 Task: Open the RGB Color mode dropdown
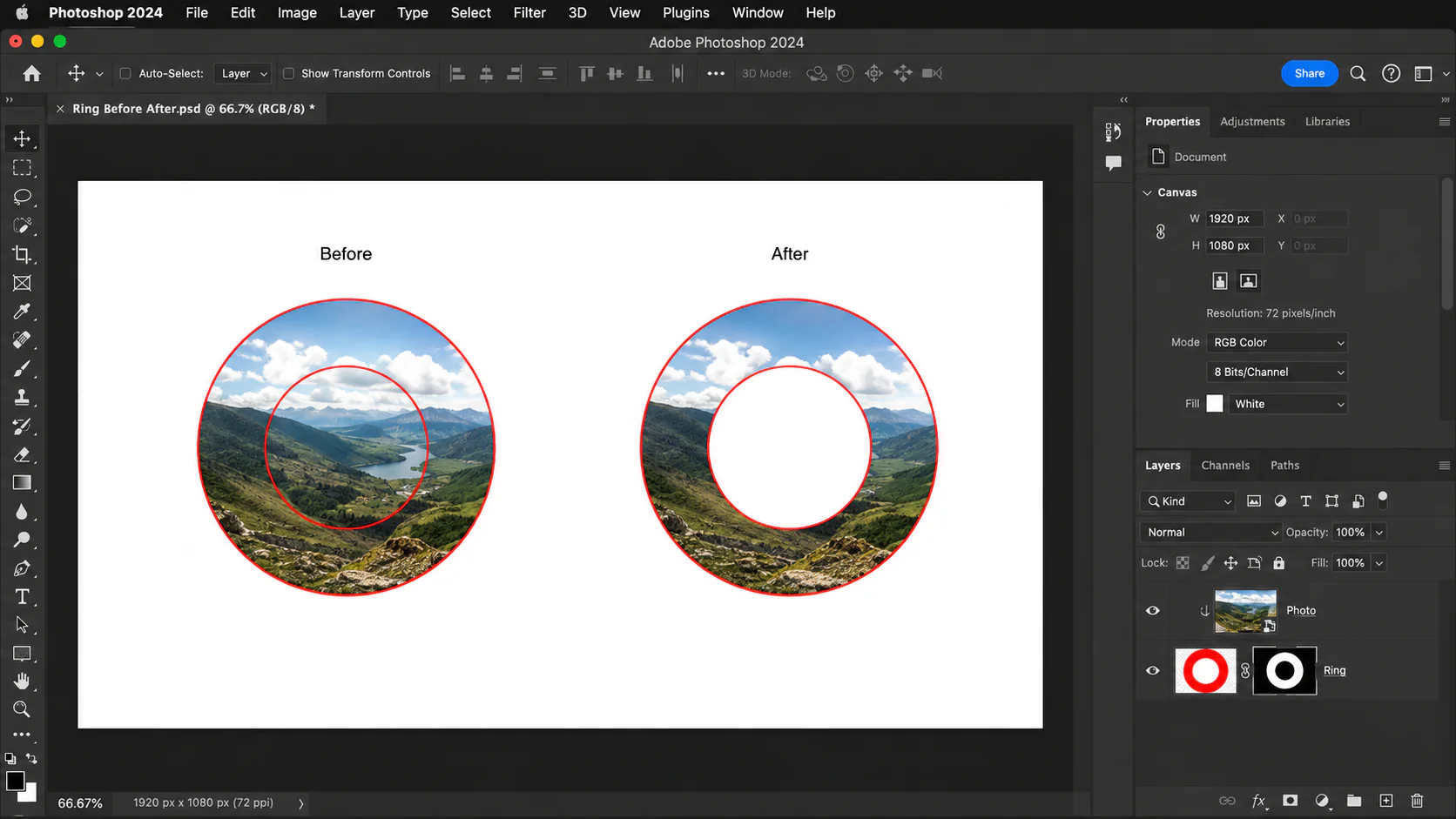[1277, 343]
